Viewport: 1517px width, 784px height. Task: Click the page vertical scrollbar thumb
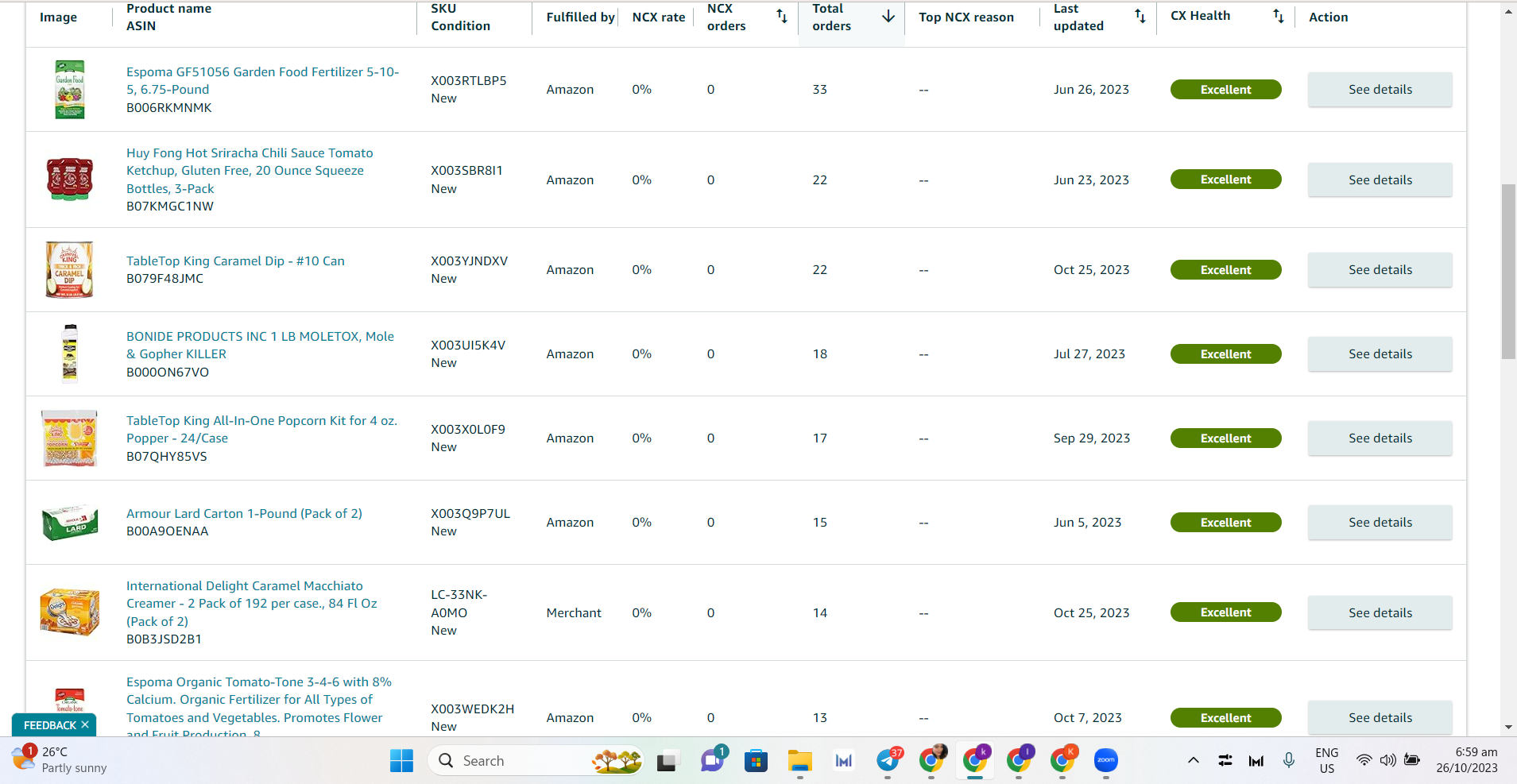[x=1508, y=272]
